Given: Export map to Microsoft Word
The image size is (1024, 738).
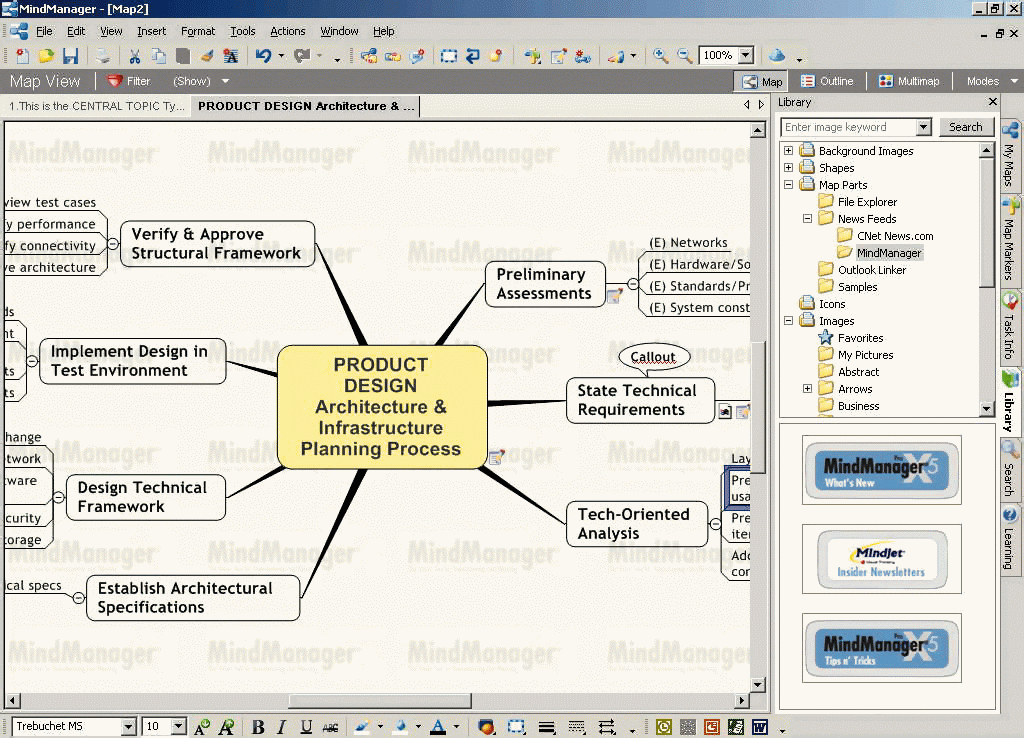Looking at the screenshot, I should [x=760, y=727].
